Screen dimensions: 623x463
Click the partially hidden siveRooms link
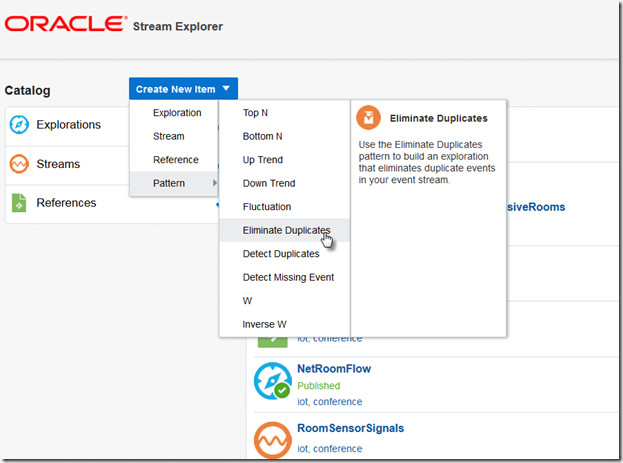[536, 207]
